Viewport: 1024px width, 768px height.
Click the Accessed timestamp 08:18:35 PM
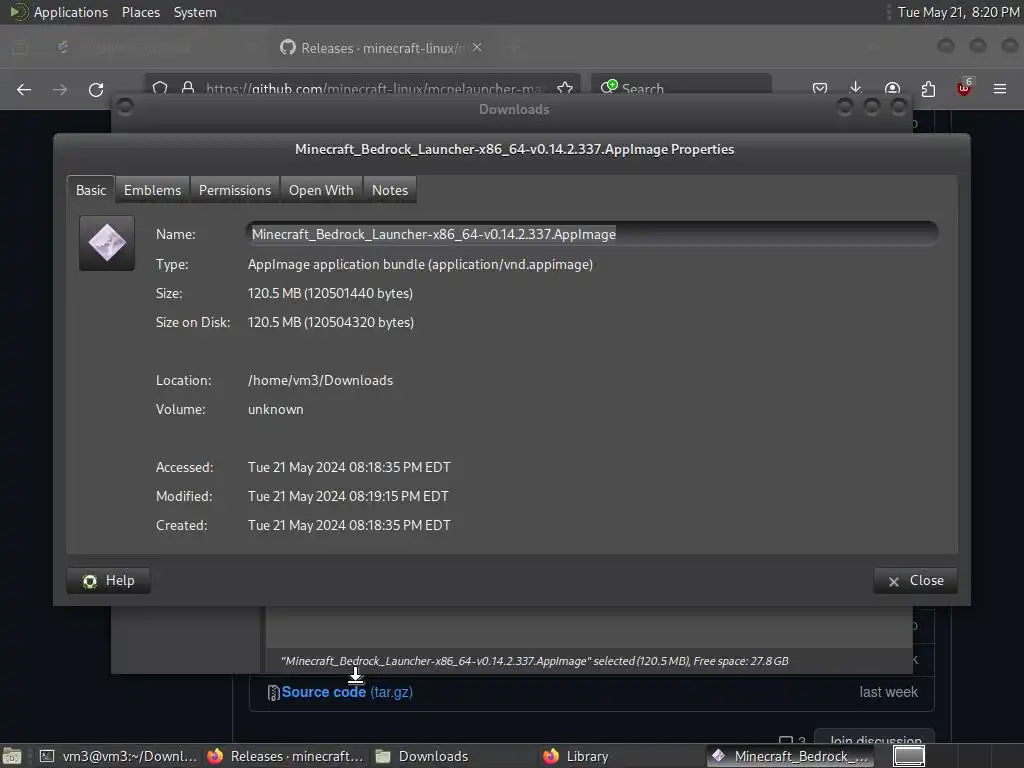coord(349,468)
